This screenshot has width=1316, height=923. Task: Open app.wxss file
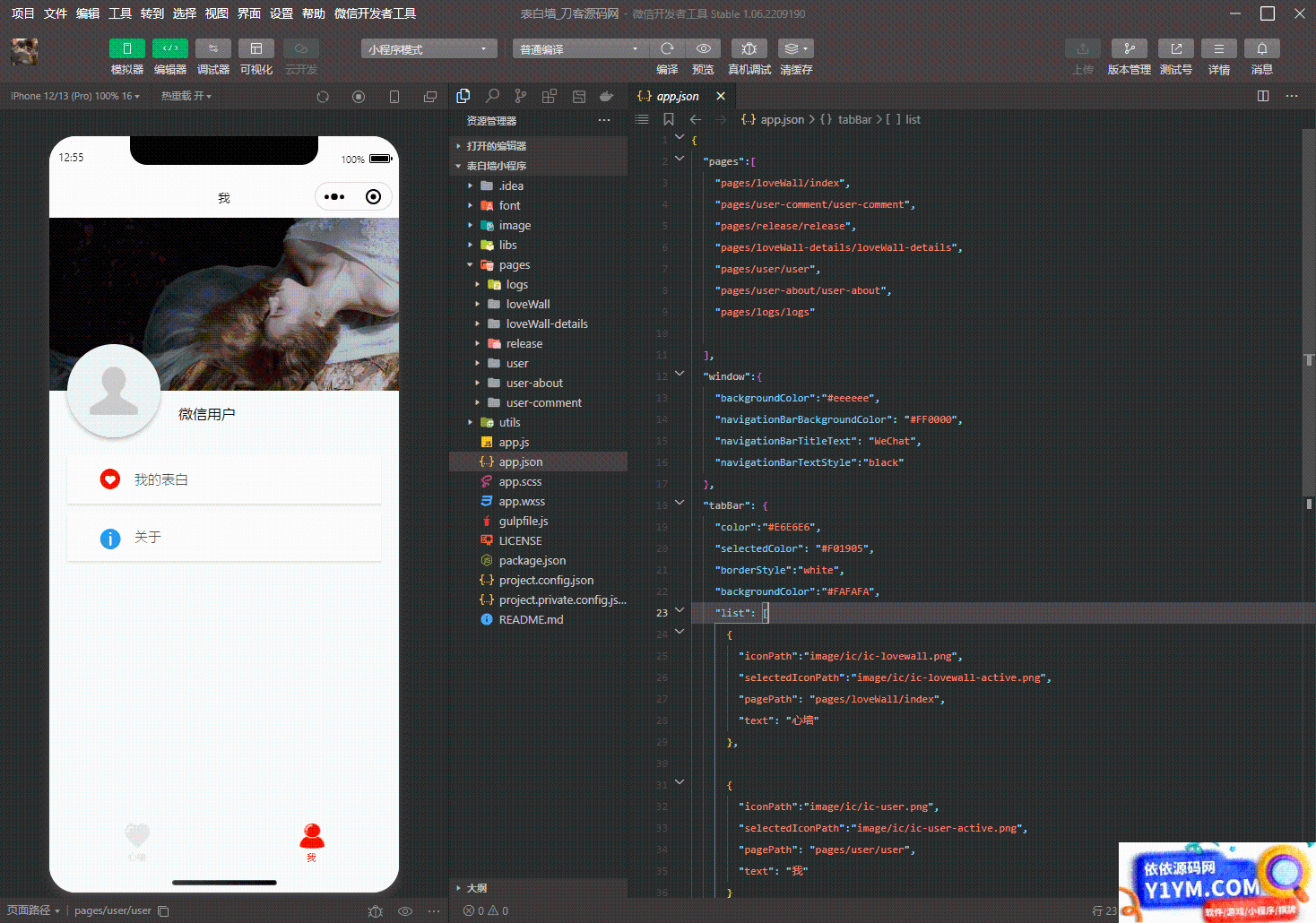pos(538,501)
